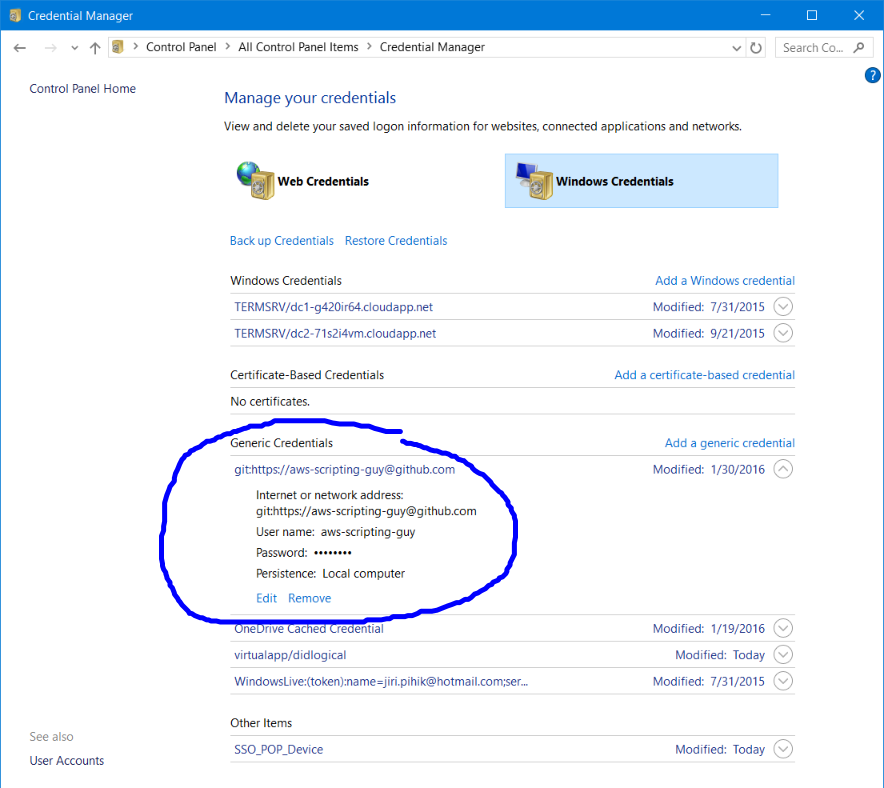Open User Accounts link

[x=67, y=760]
